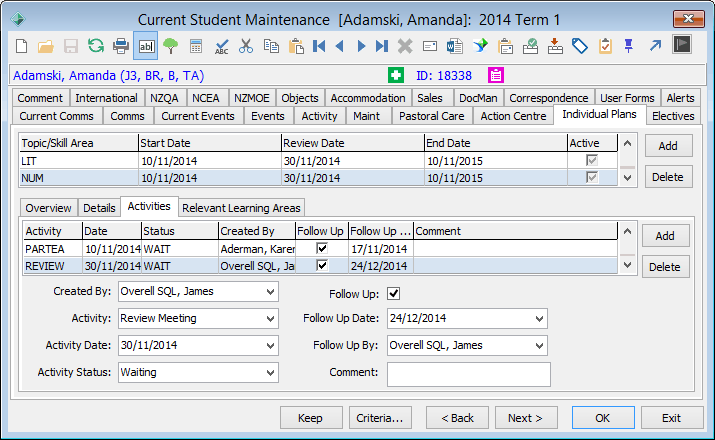715x440 pixels.
Task: Switch to the Action Centre tab
Action: pos(513,116)
